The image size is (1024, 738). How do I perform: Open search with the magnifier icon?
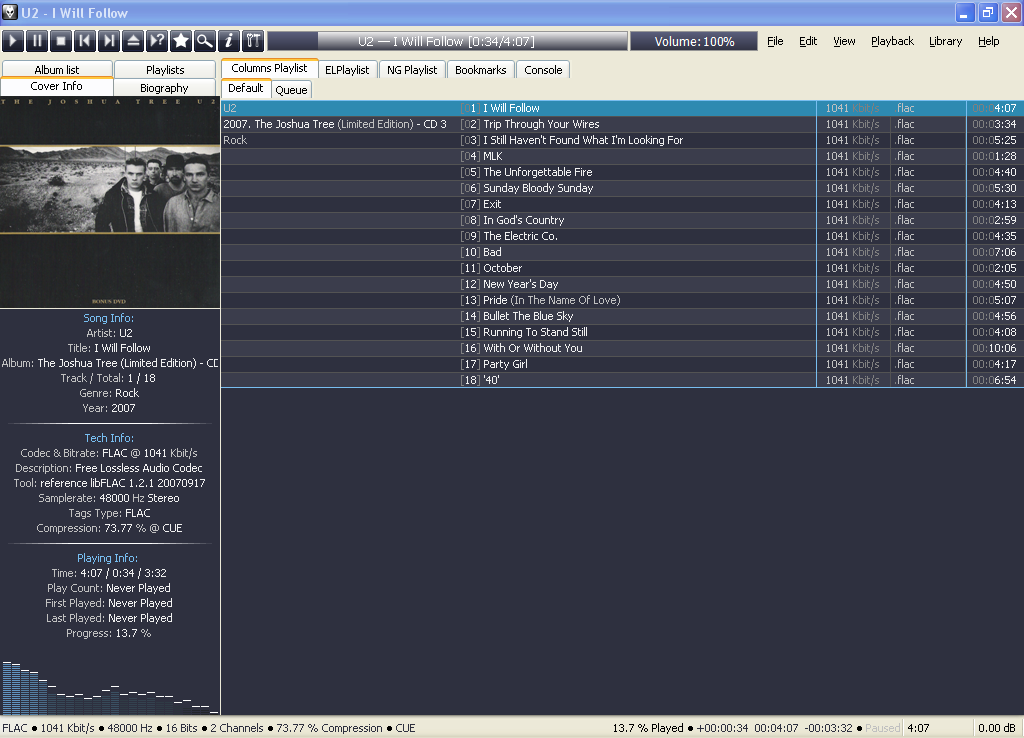205,41
